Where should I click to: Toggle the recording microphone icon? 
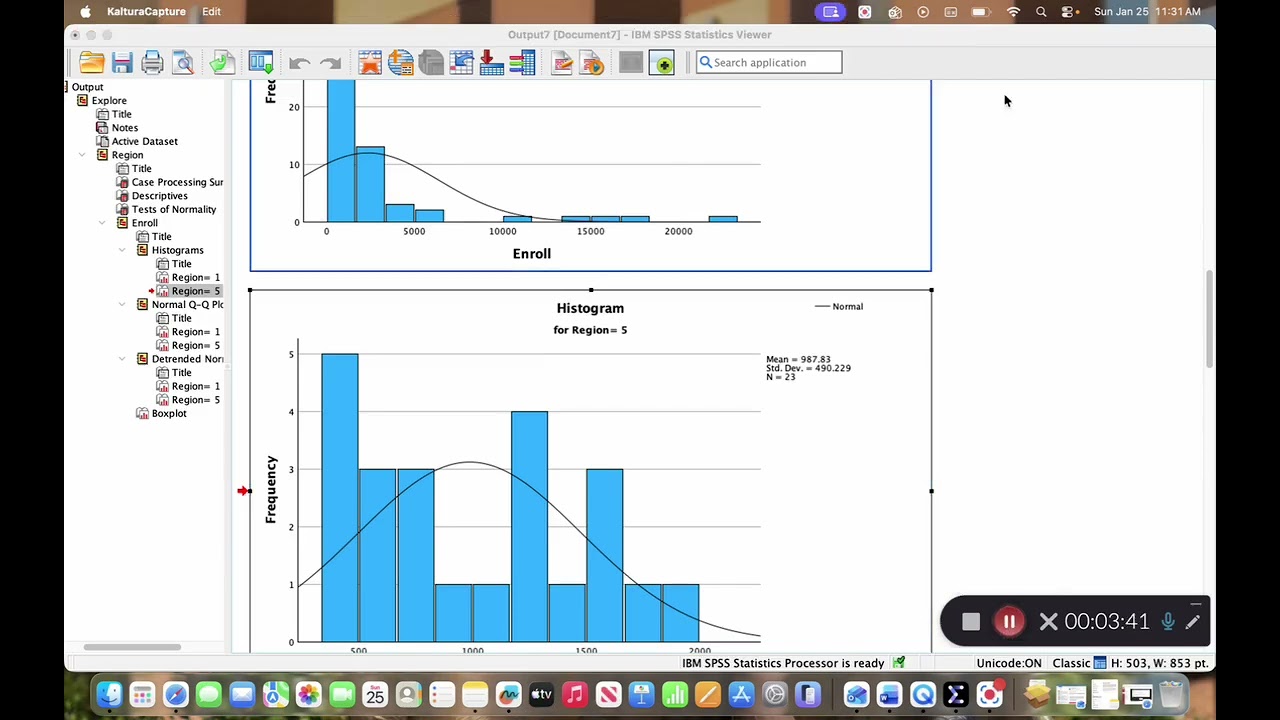[x=1168, y=622]
